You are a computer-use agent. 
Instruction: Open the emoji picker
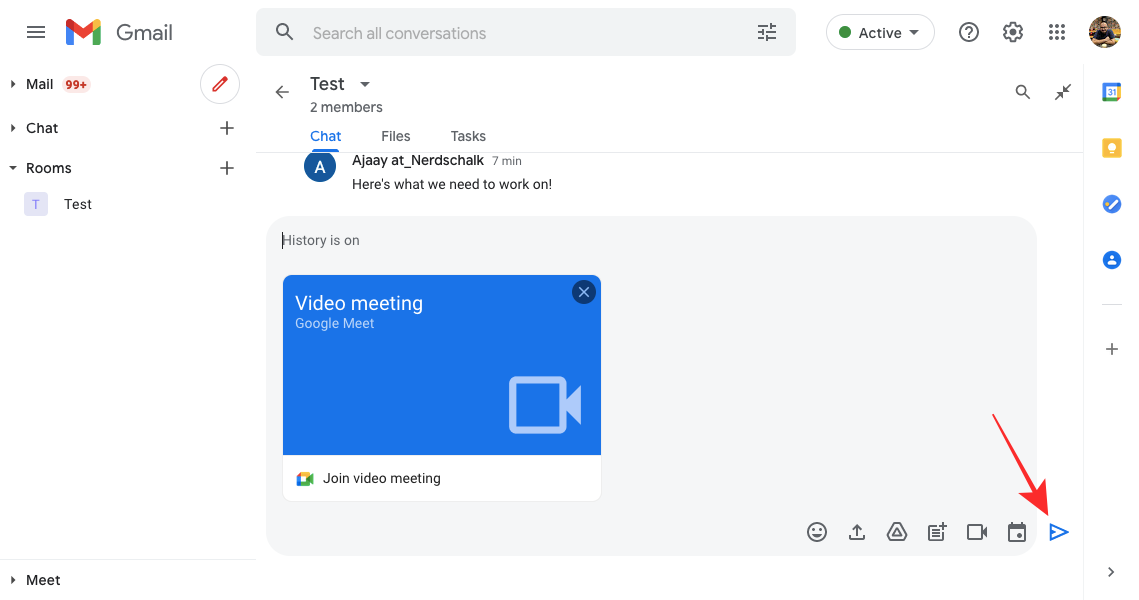pyautogui.click(x=817, y=532)
